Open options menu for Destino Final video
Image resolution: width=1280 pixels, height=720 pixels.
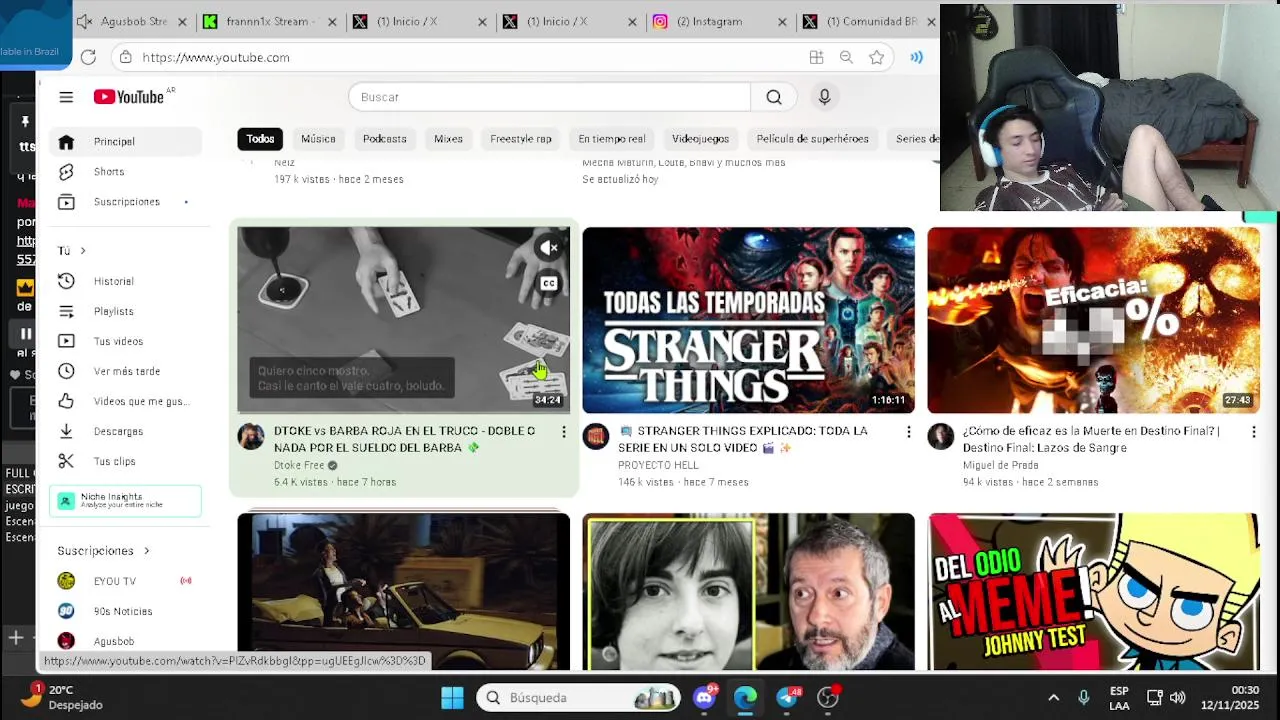pos(1253,432)
